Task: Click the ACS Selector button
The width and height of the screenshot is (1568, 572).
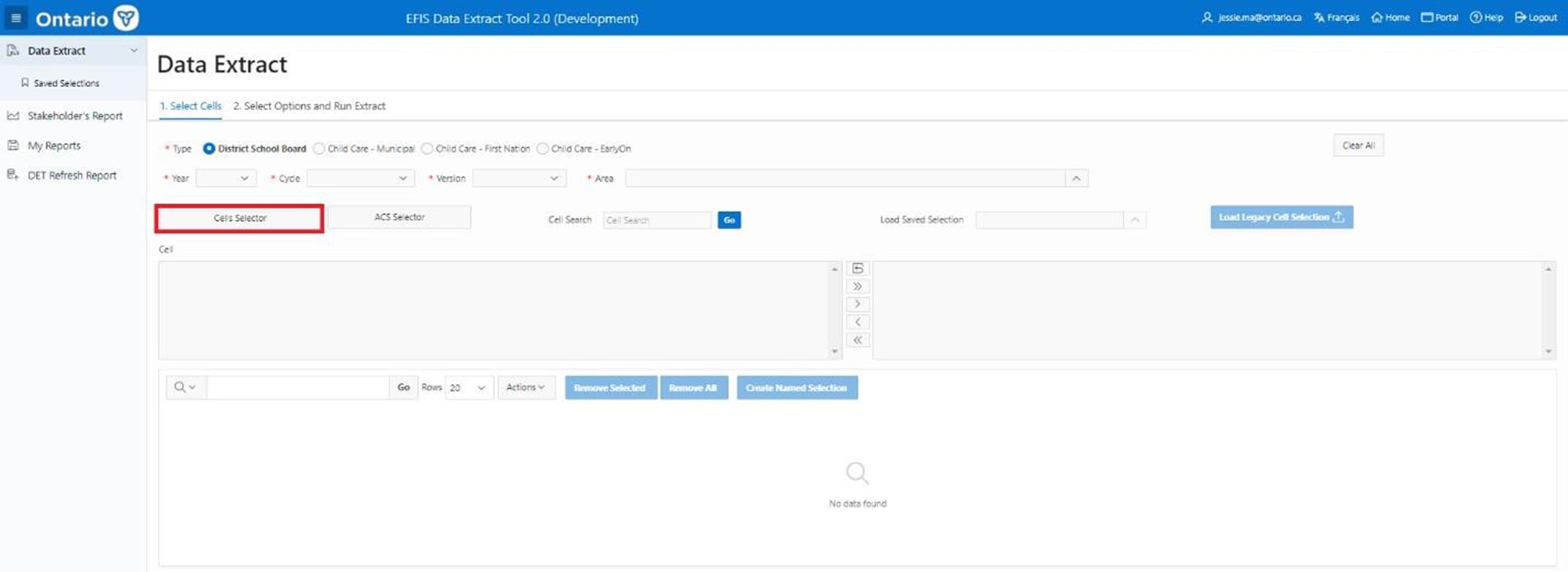Action: [399, 217]
